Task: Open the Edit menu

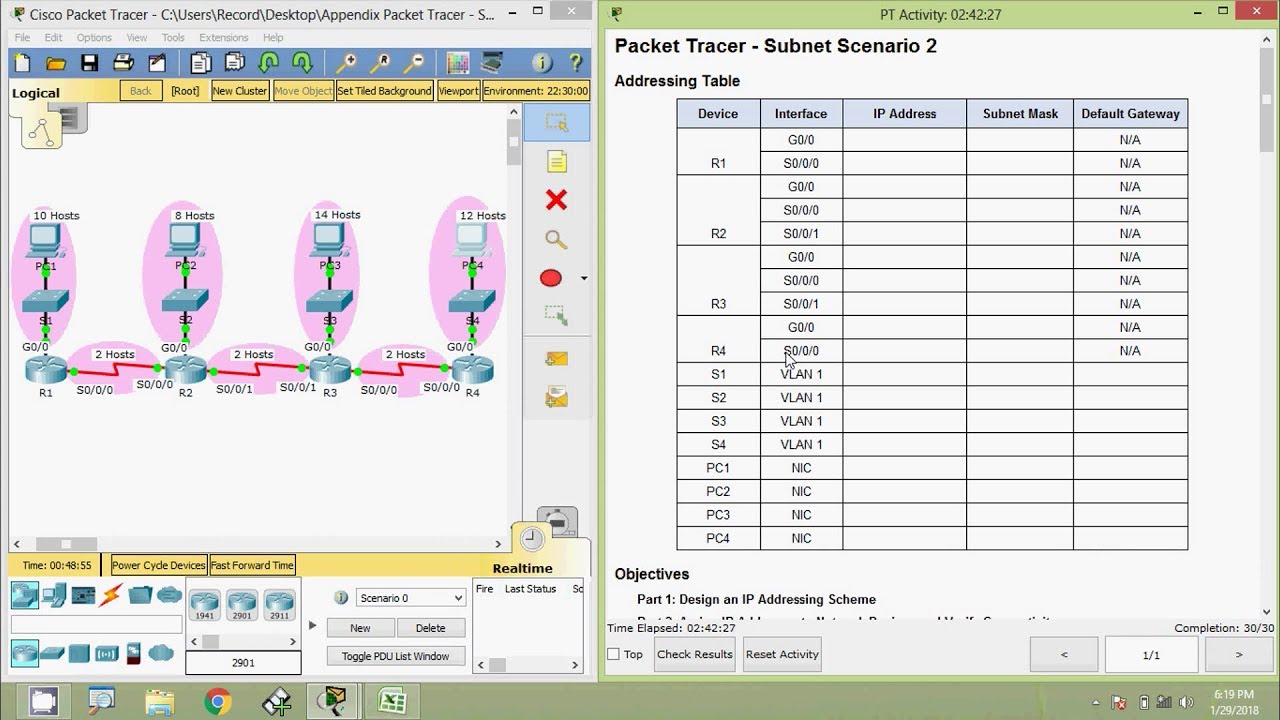Action: pyautogui.click(x=53, y=38)
